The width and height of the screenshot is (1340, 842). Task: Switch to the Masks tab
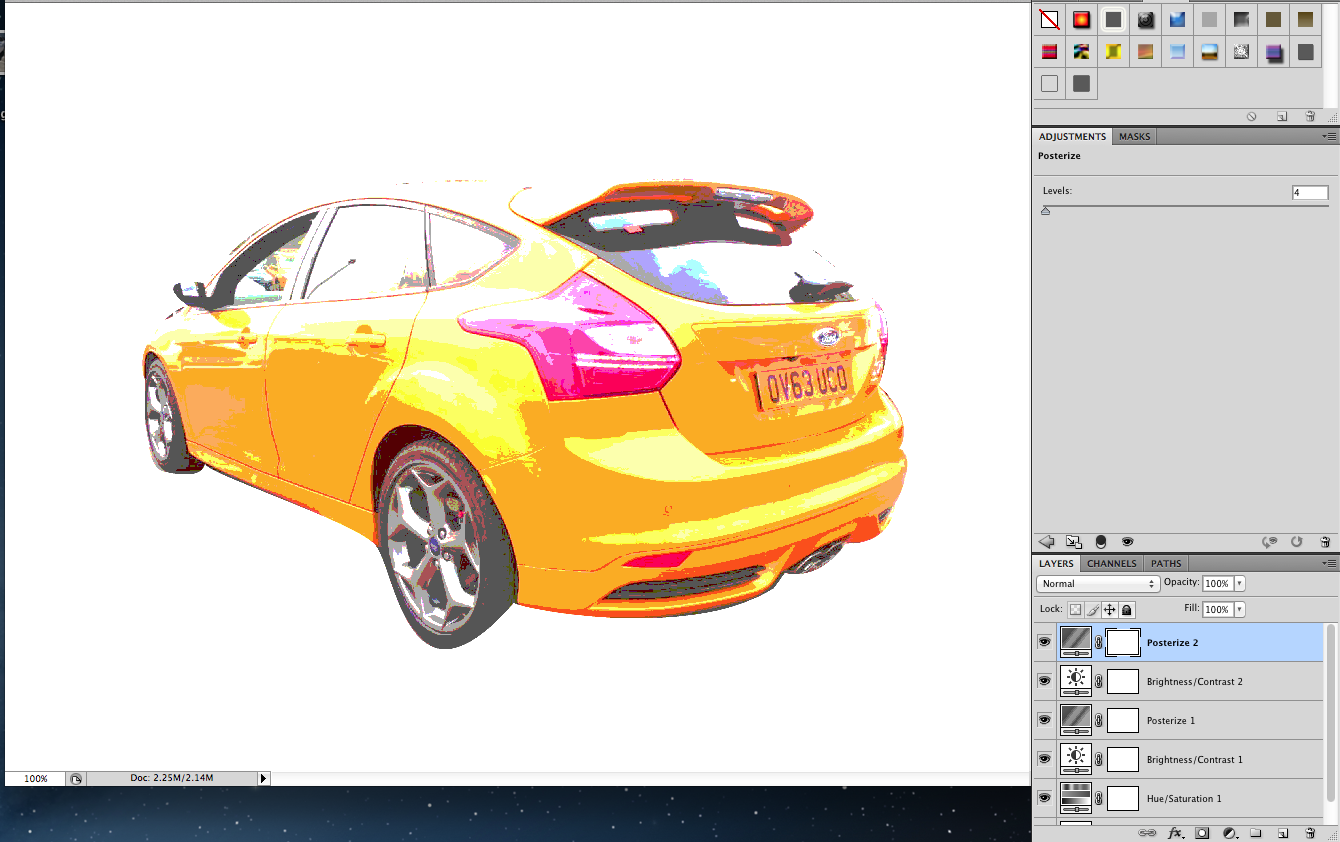(1133, 136)
